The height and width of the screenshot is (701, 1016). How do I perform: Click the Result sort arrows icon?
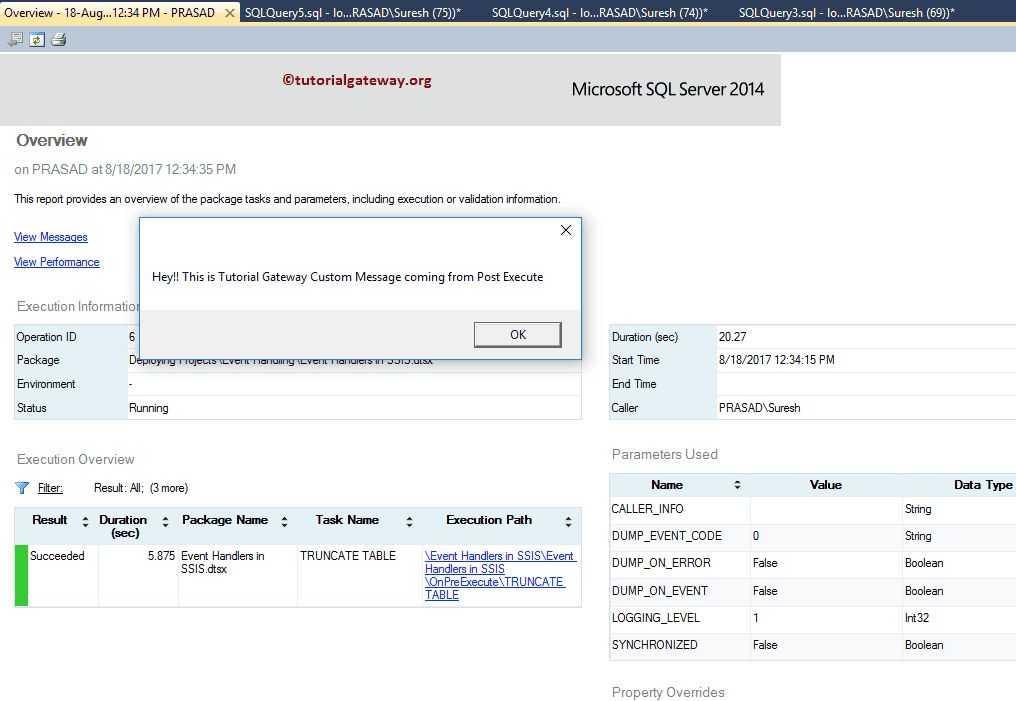[82, 520]
